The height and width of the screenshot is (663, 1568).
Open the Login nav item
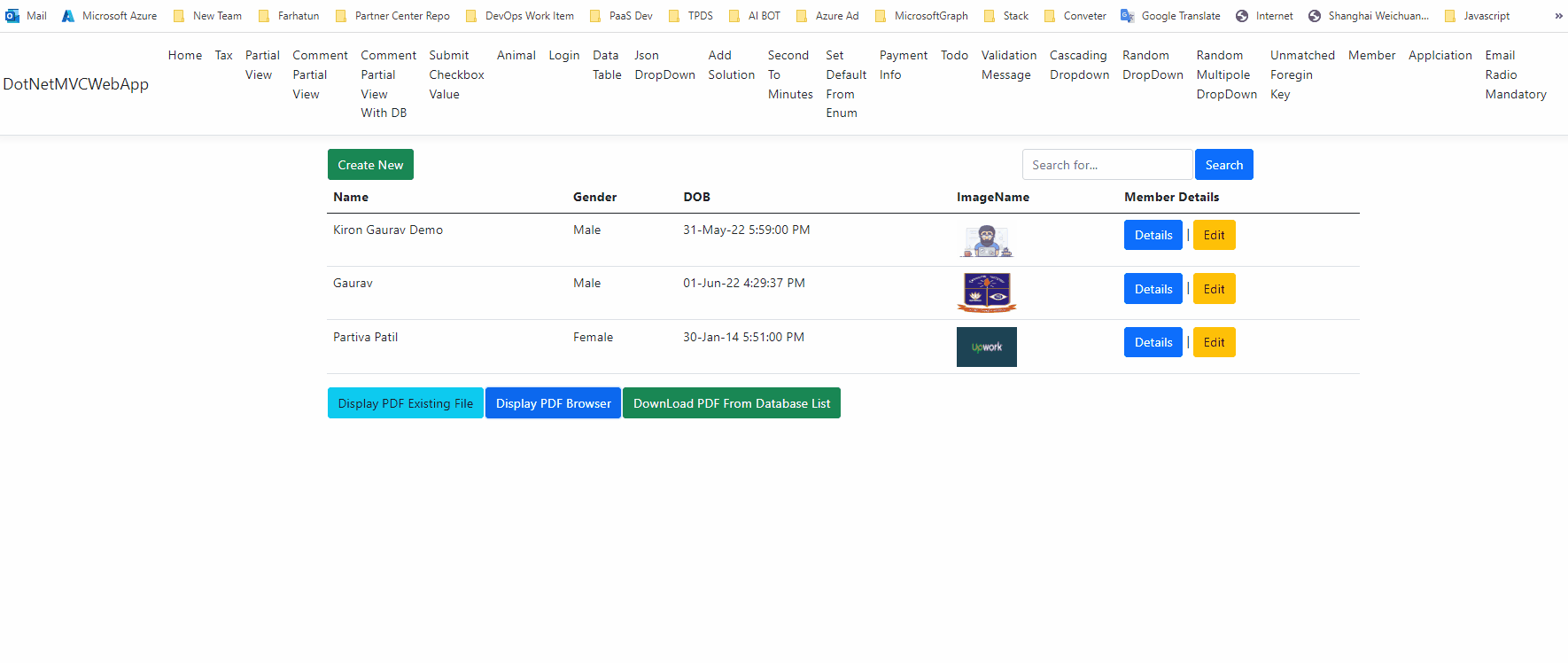tap(564, 55)
